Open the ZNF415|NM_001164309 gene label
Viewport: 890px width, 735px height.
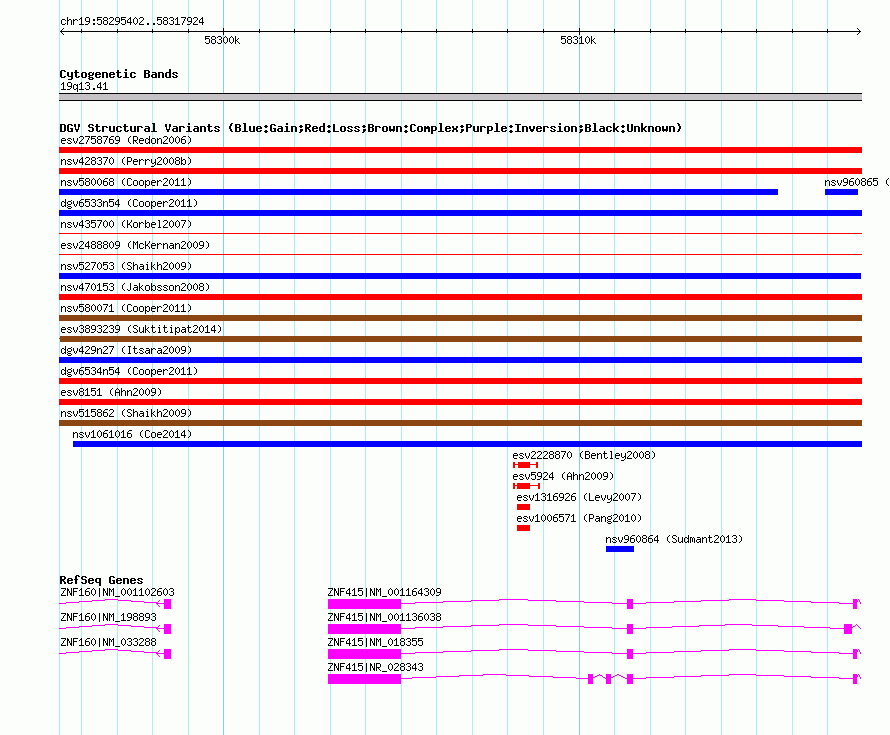coord(384,592)
